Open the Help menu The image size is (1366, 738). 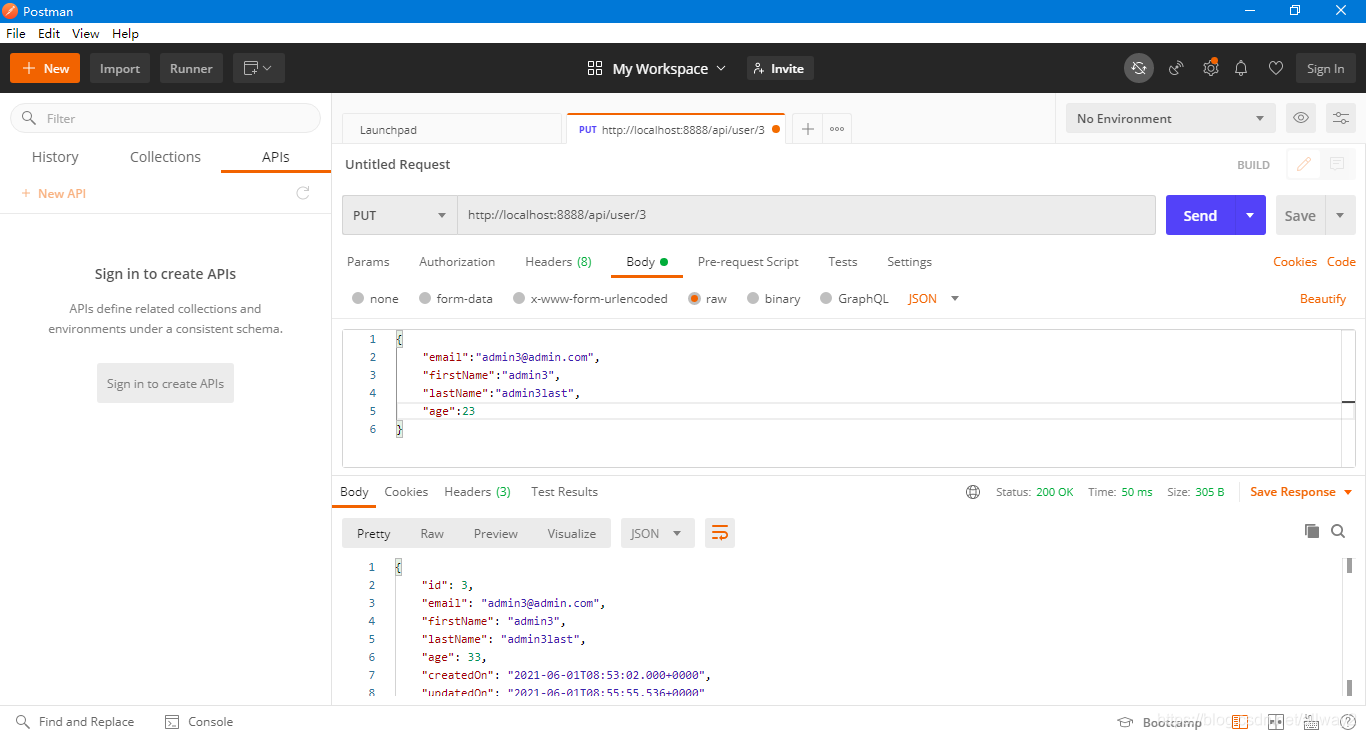125,33
